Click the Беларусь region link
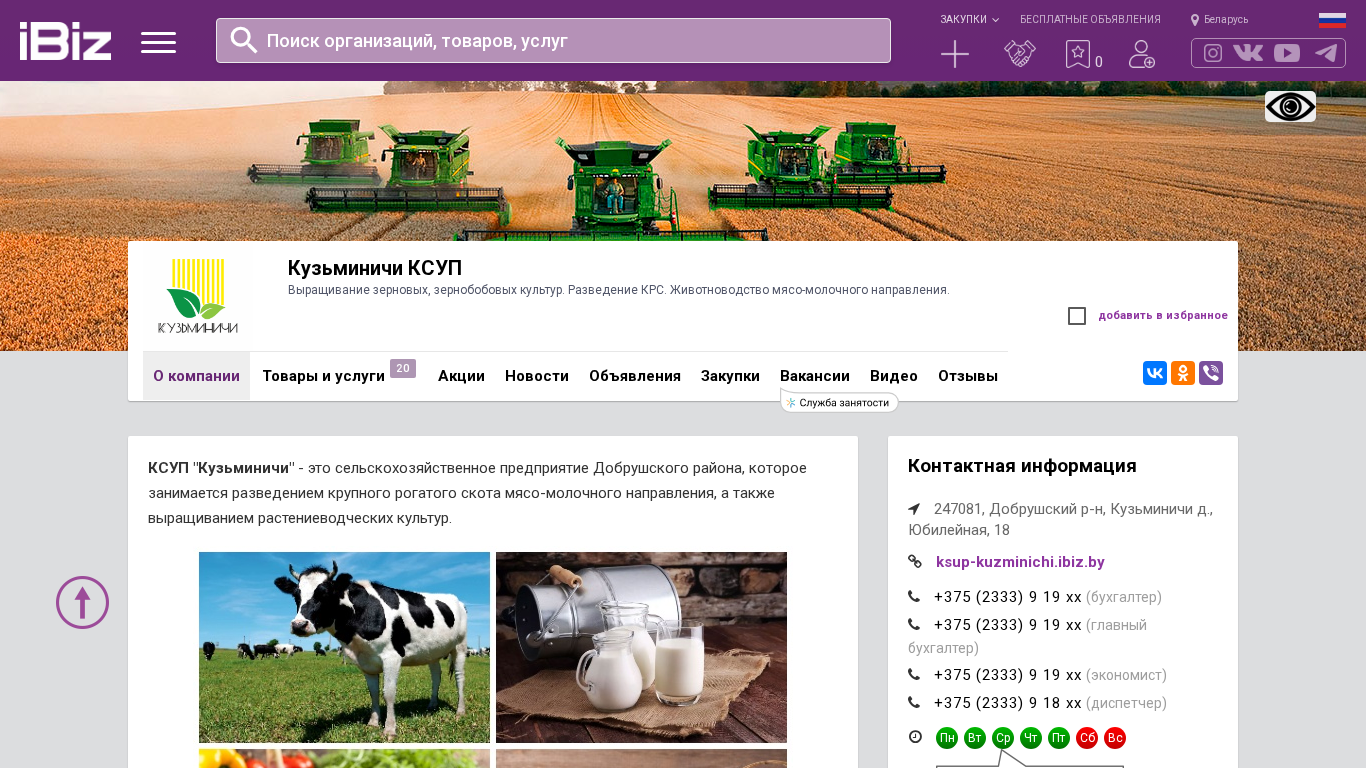Viewport: 1366px width, 768px height. (x=1226, y=20)
